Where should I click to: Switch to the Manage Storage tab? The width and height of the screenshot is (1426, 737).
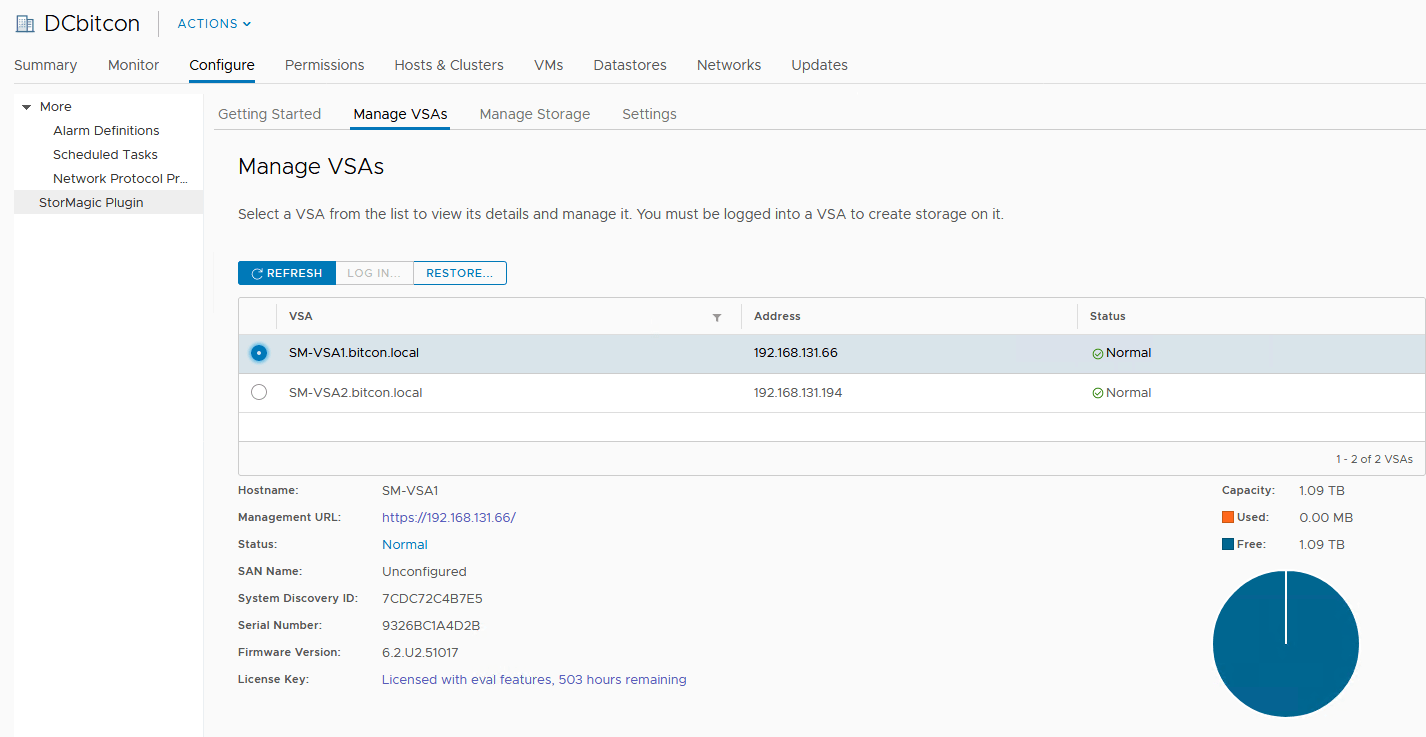pyautogui.click(x=535, y=114)
